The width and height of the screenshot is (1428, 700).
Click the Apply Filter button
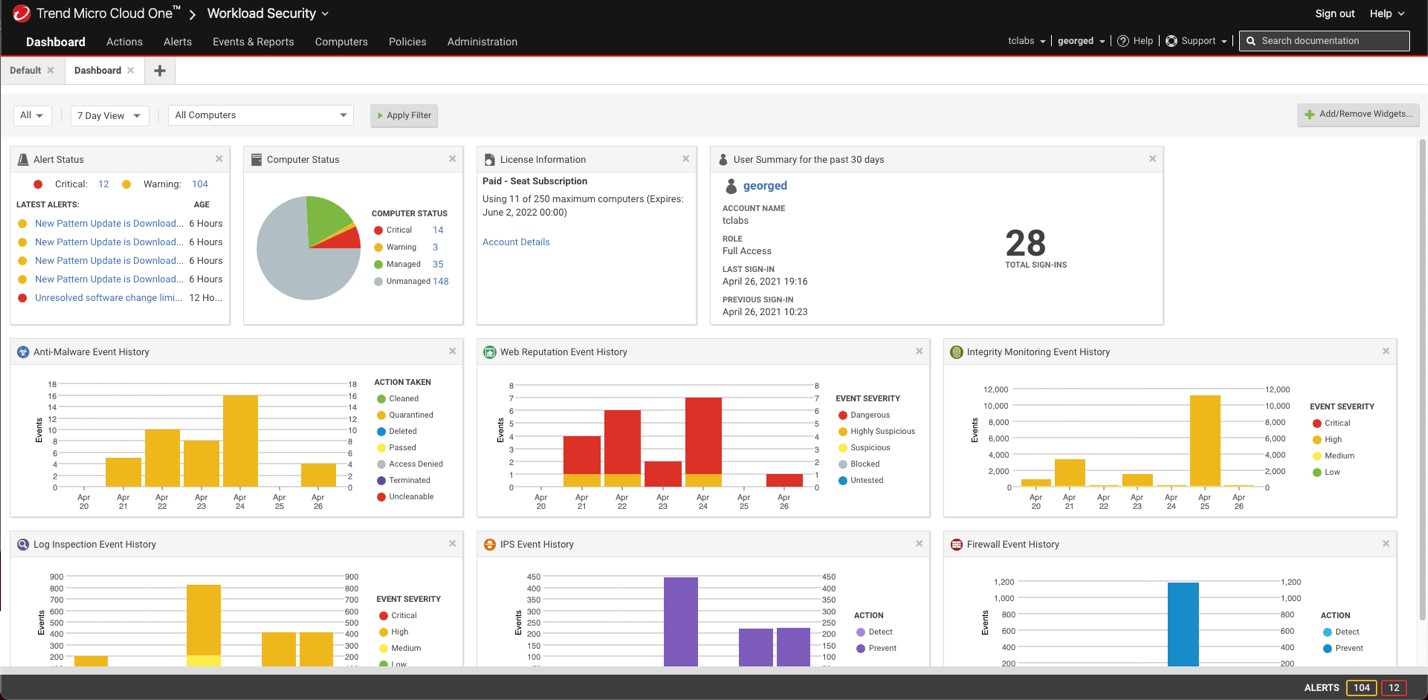(x=404, y=115)
